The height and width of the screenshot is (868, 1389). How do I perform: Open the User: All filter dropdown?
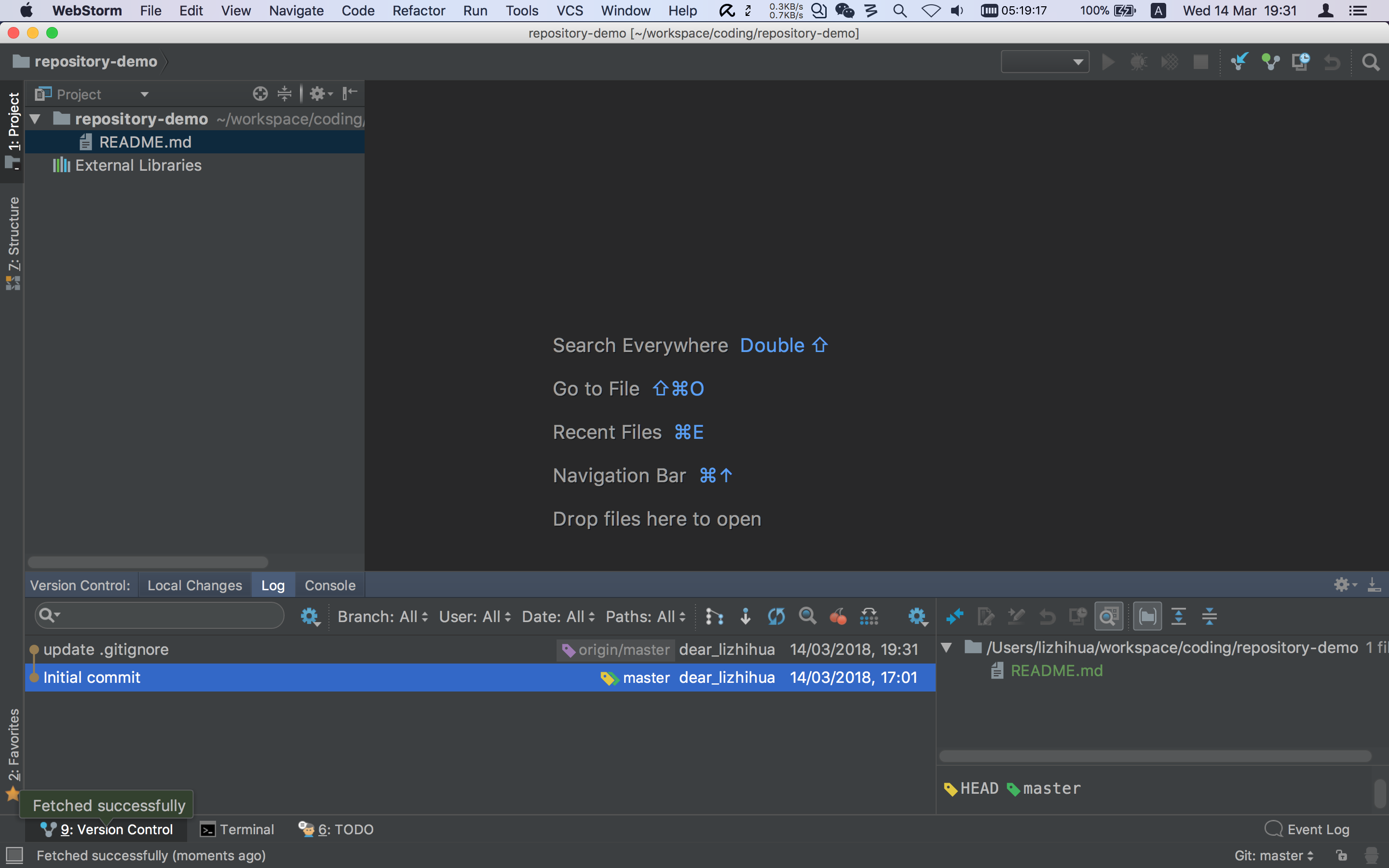click(x=475, y=617)
